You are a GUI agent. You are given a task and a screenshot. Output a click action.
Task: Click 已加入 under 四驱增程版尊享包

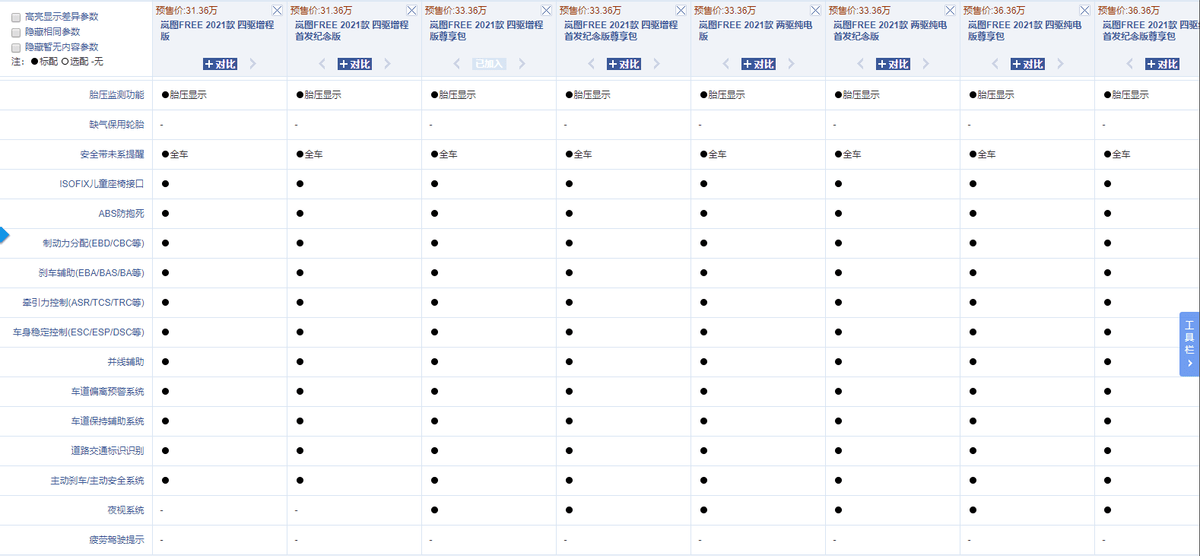point(489,64)
